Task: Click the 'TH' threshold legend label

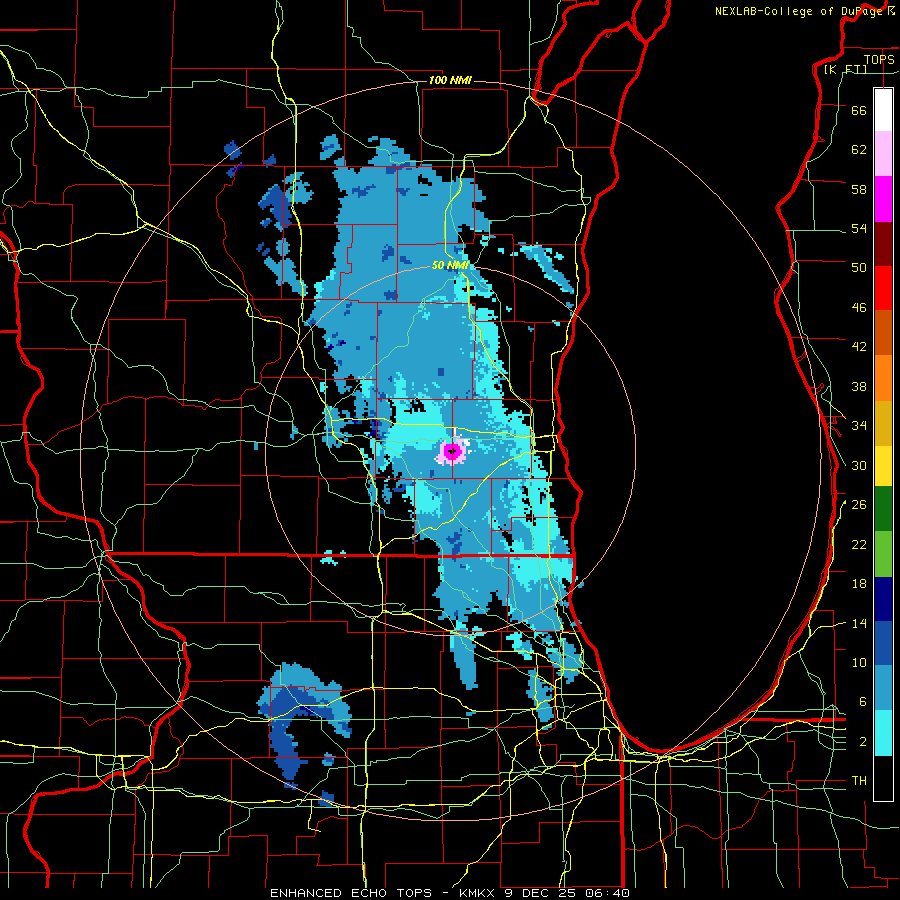Action: click(x=859, y=781)
